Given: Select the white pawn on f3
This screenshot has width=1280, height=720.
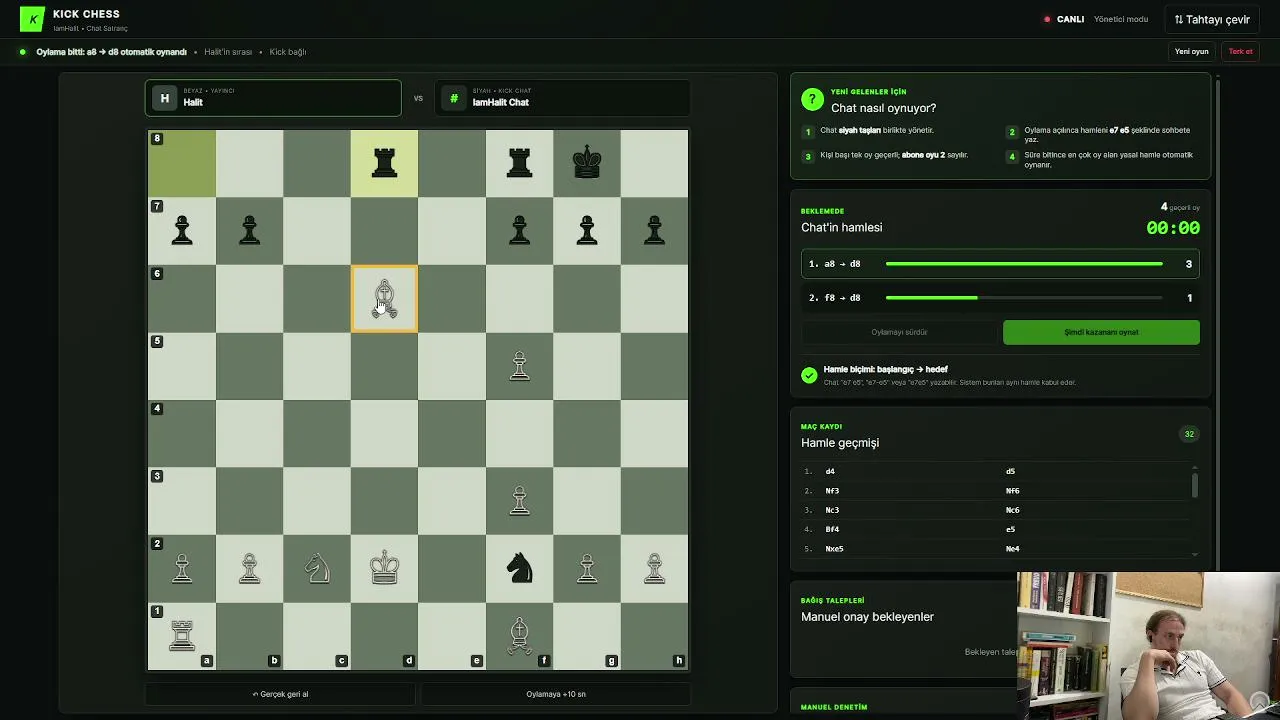Looking at the screenshot, I should (x=519, y=501).
